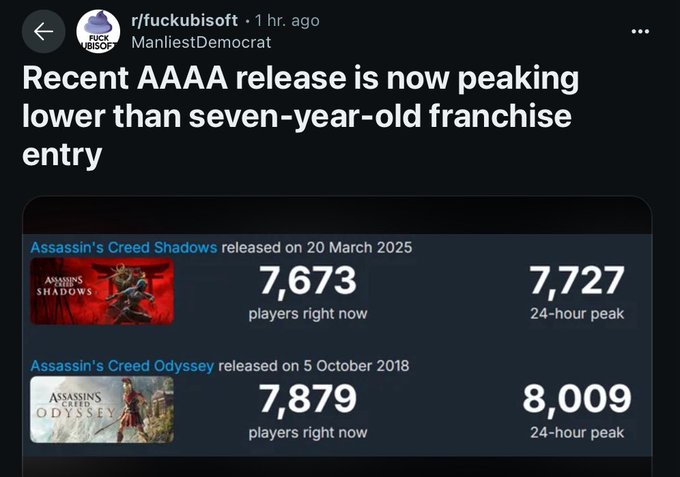Tap '24-hour peak' label under Odyssey
680x477 pixels.
[x=577, y=432]
